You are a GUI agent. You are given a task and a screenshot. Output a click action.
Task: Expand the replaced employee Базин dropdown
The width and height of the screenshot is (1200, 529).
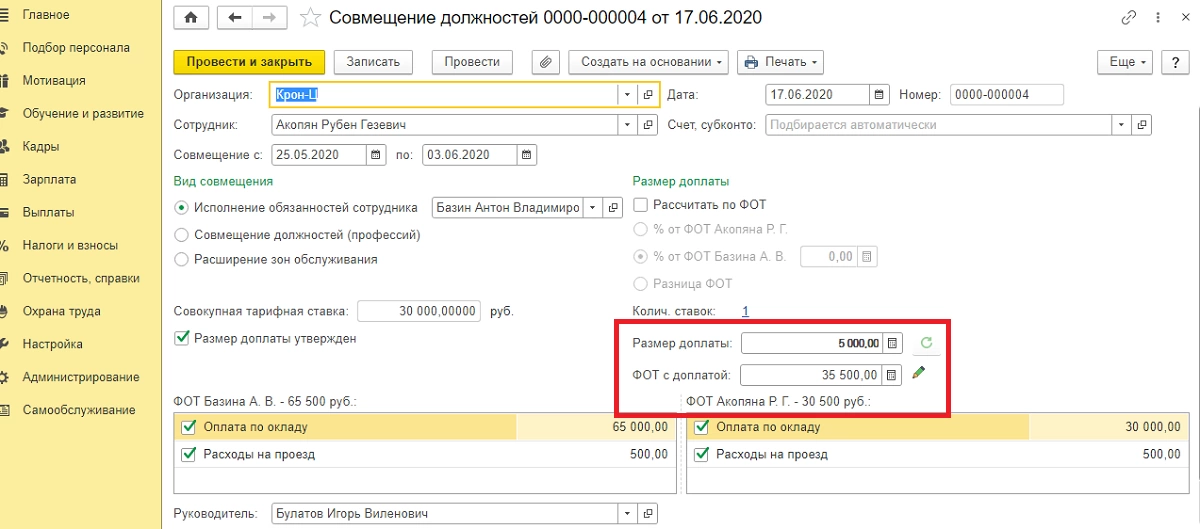tap(591, 207)
